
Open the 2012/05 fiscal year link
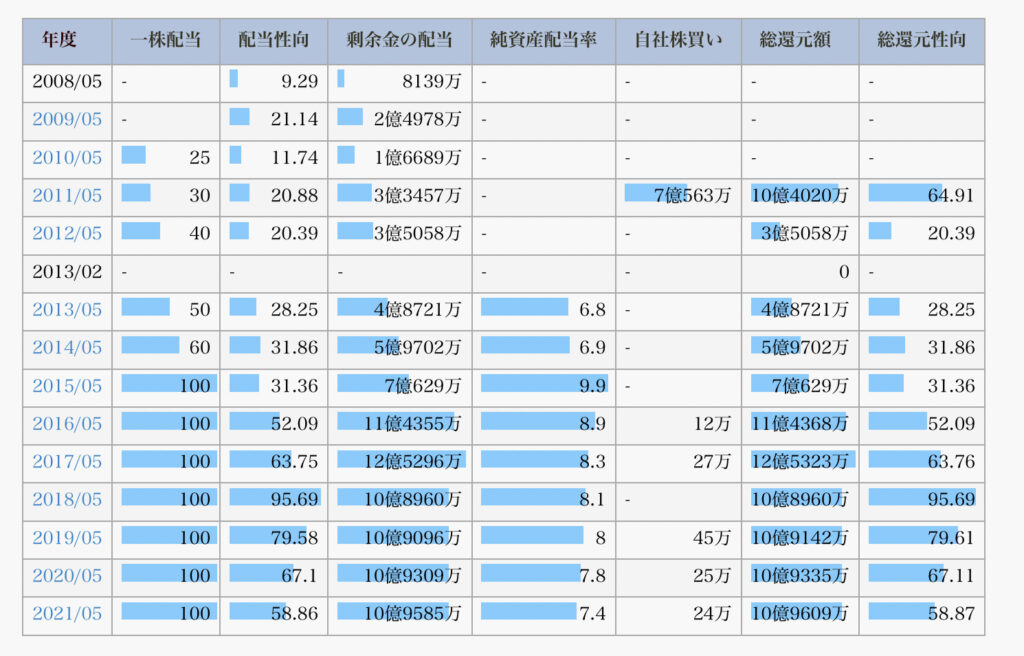[67, 233]
